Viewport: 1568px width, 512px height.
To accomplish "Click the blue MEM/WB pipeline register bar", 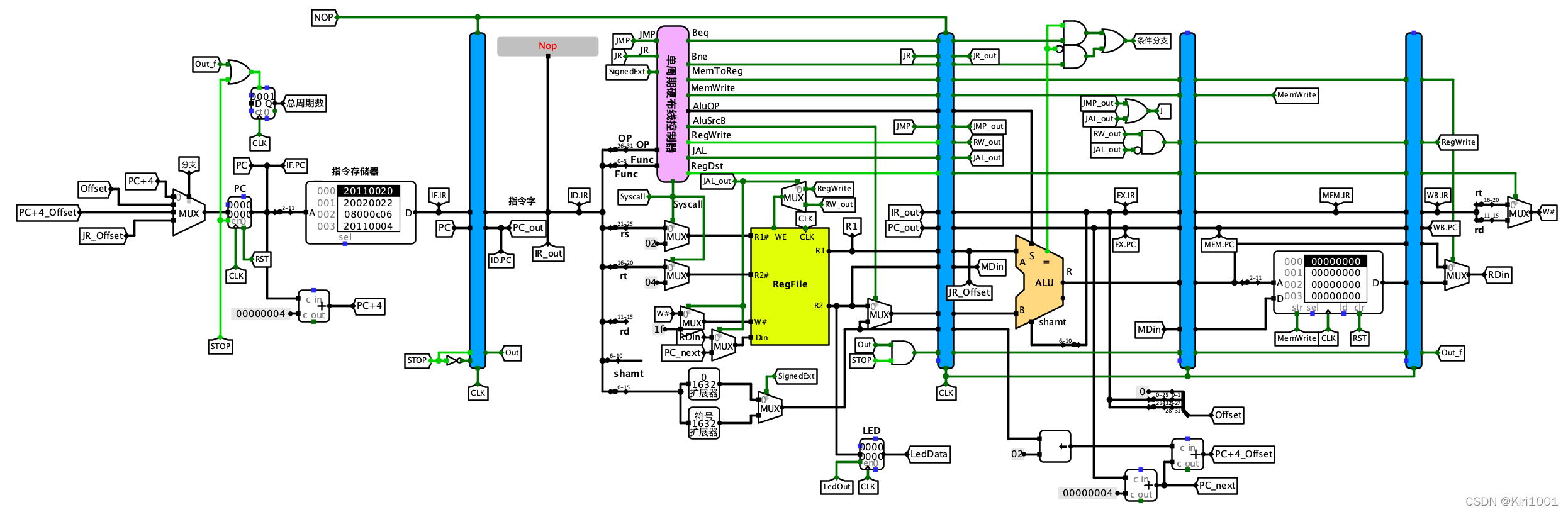I will pos(1414,200).
